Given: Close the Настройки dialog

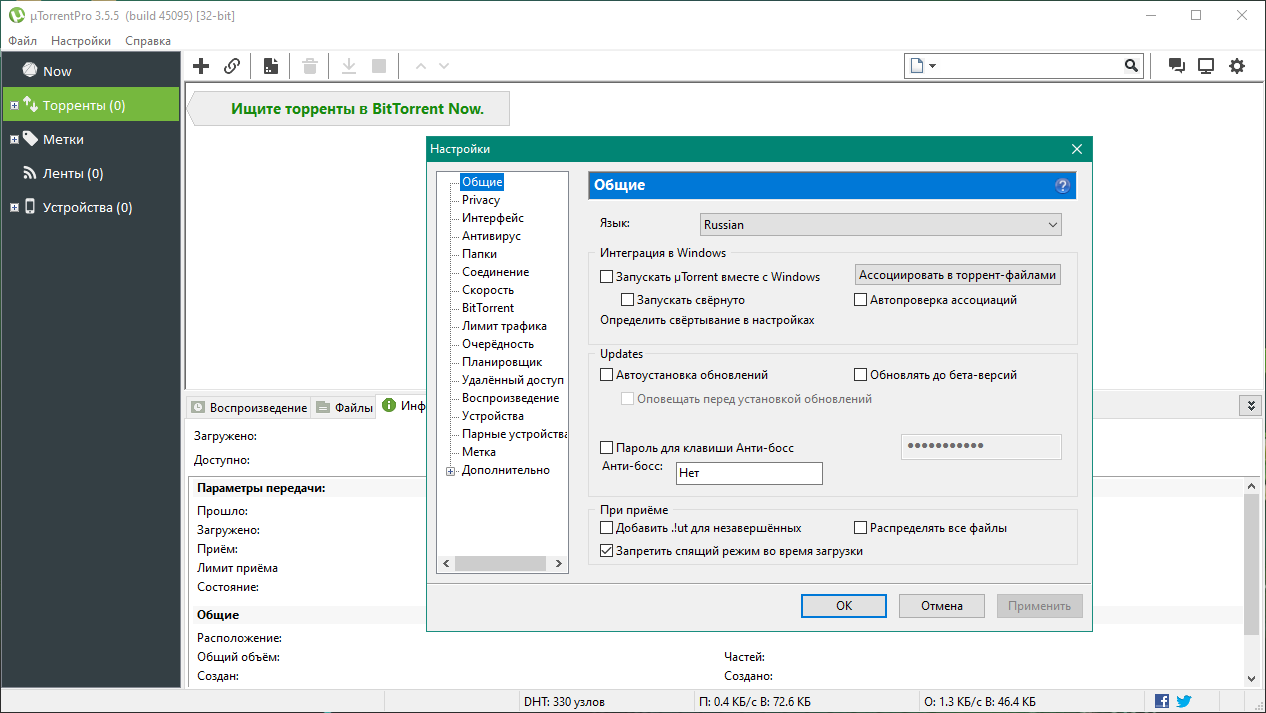Looking at the screenshot, I should click(1077, 149).
